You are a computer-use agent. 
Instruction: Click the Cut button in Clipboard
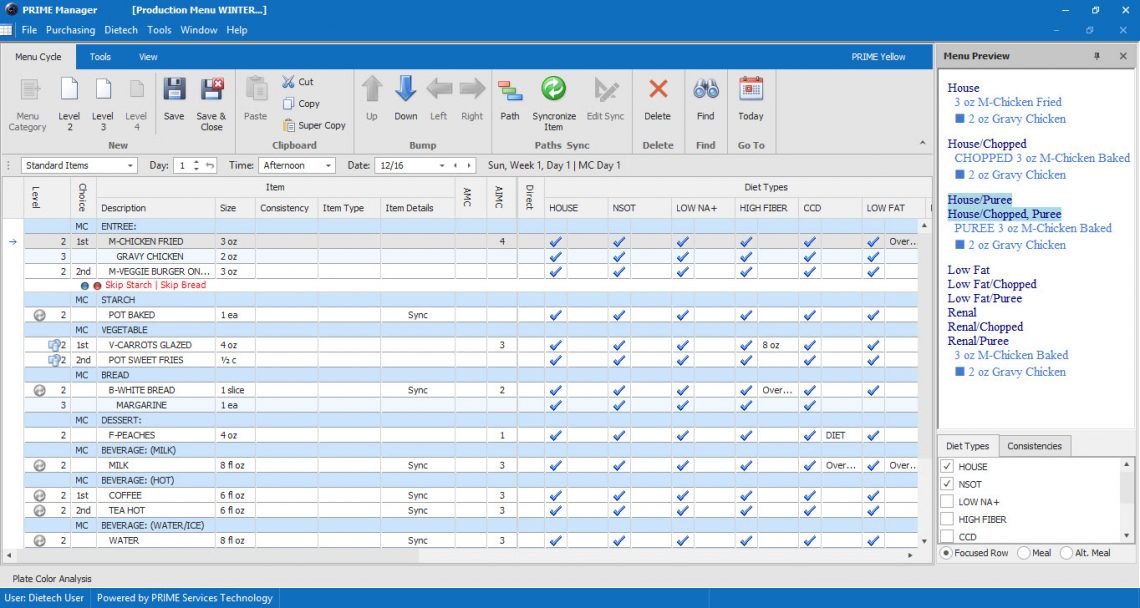[297, 82]
